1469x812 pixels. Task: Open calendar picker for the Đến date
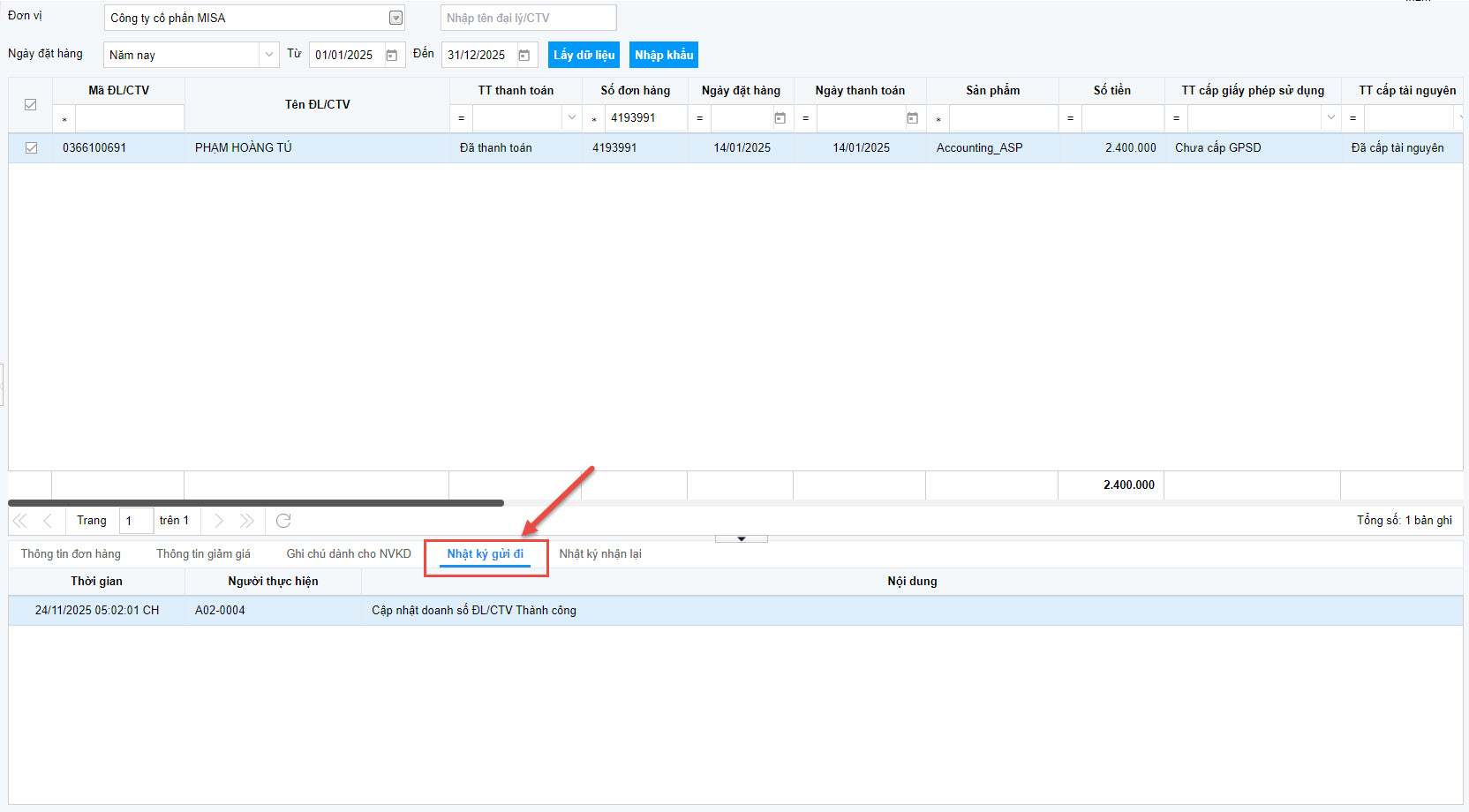[524, 56]
